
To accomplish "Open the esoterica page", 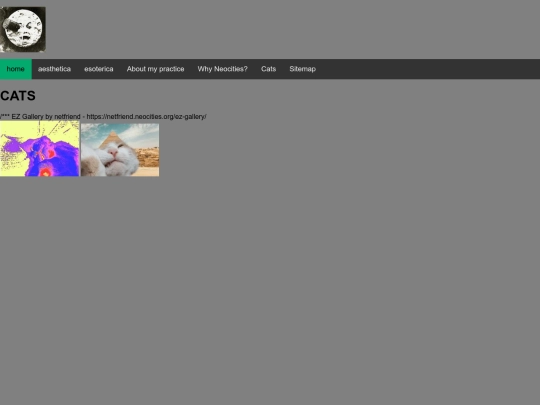I will point(99,69).
